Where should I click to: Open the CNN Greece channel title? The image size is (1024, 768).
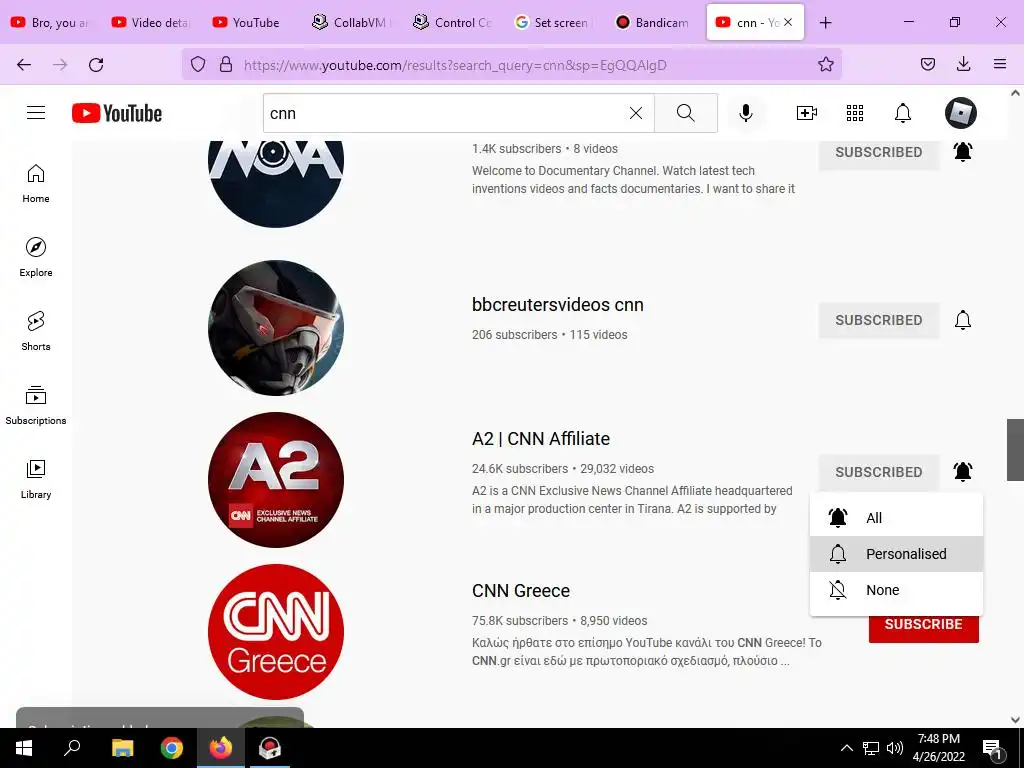(520, 591)
